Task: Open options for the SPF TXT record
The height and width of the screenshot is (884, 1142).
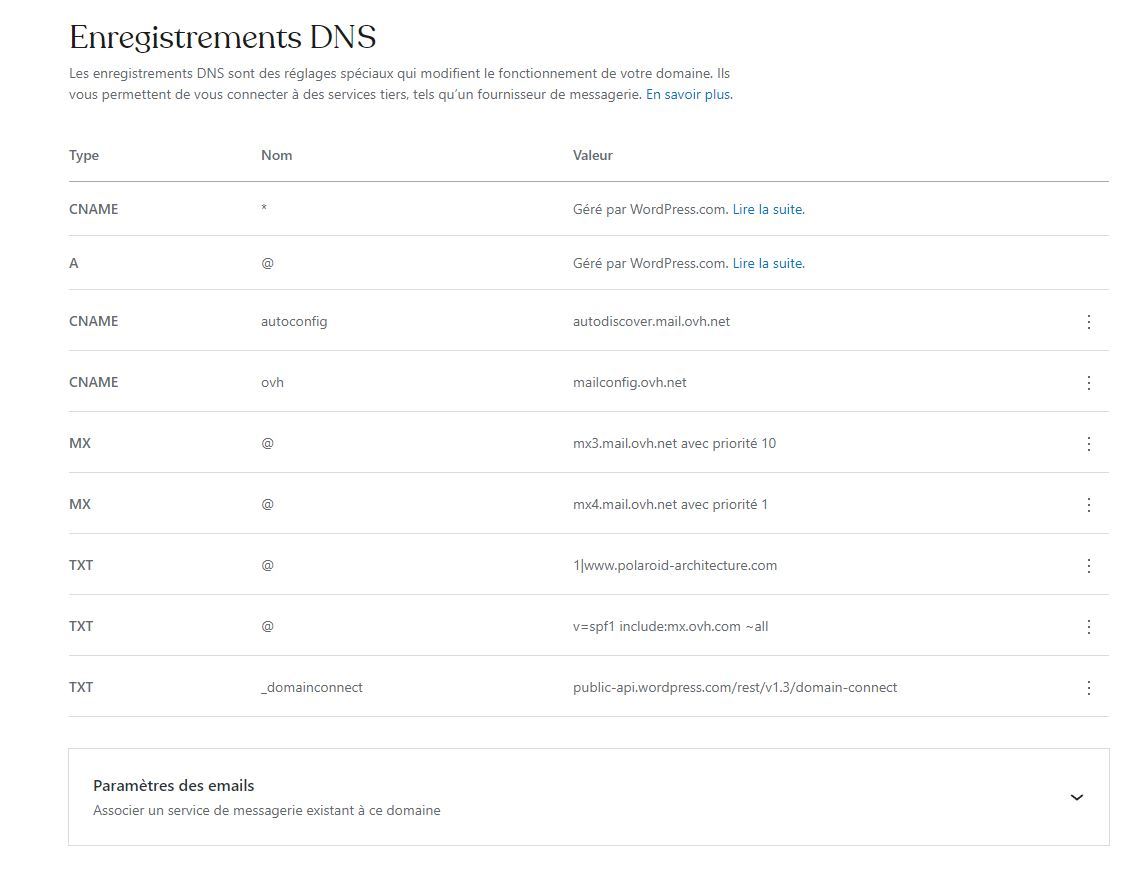Action: point(1089,627)
